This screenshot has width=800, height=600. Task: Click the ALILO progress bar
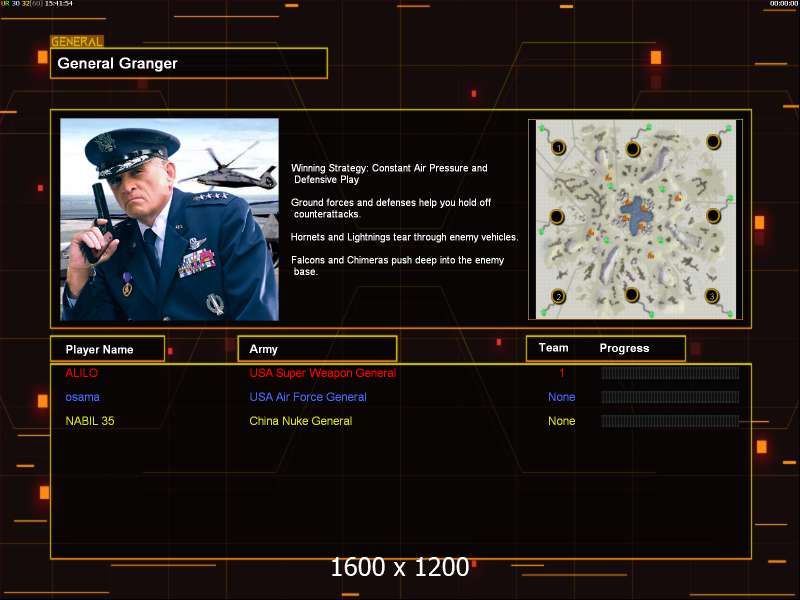tap(669, 373)
